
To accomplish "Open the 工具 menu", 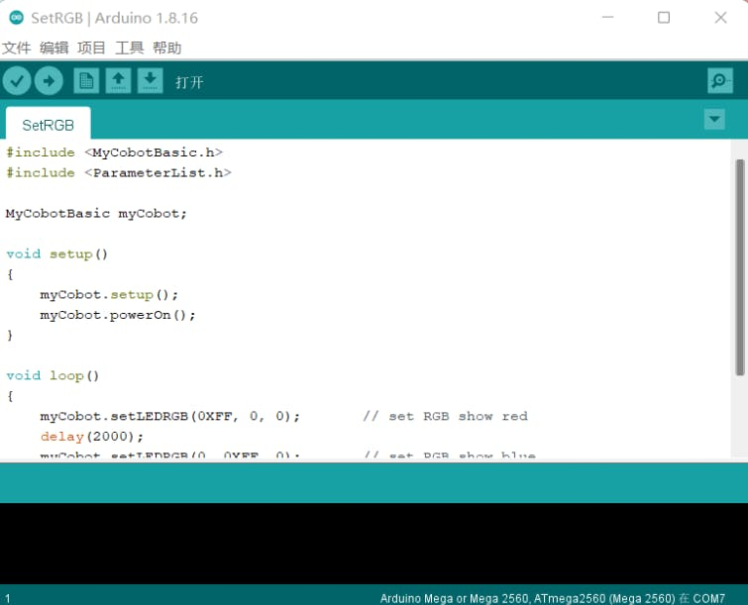I will click(x=129, y=48).
